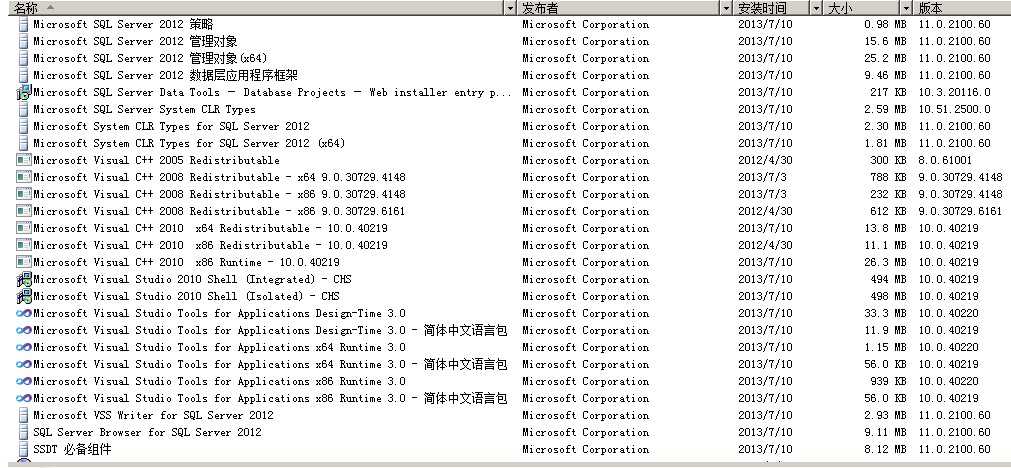Image resolution: width=1011 pixels, height=468 pixels.
Task: Click the version value 8.0.61001
Action: coord(945,161)
